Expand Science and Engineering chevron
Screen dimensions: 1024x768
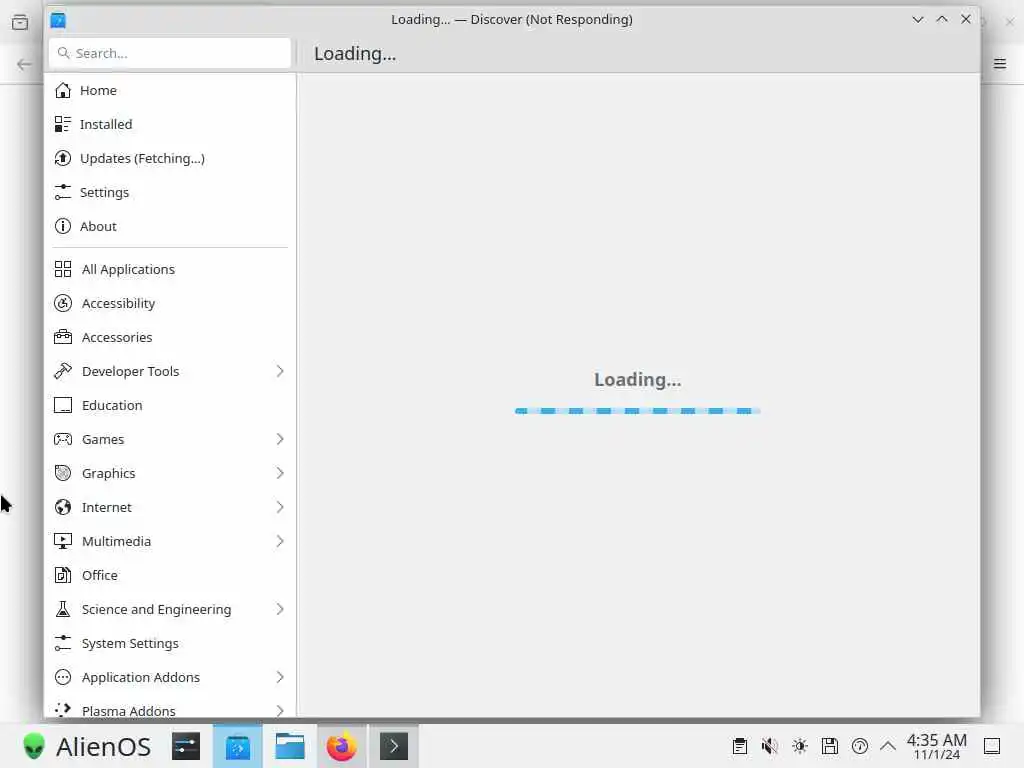[x=280, y=609]
